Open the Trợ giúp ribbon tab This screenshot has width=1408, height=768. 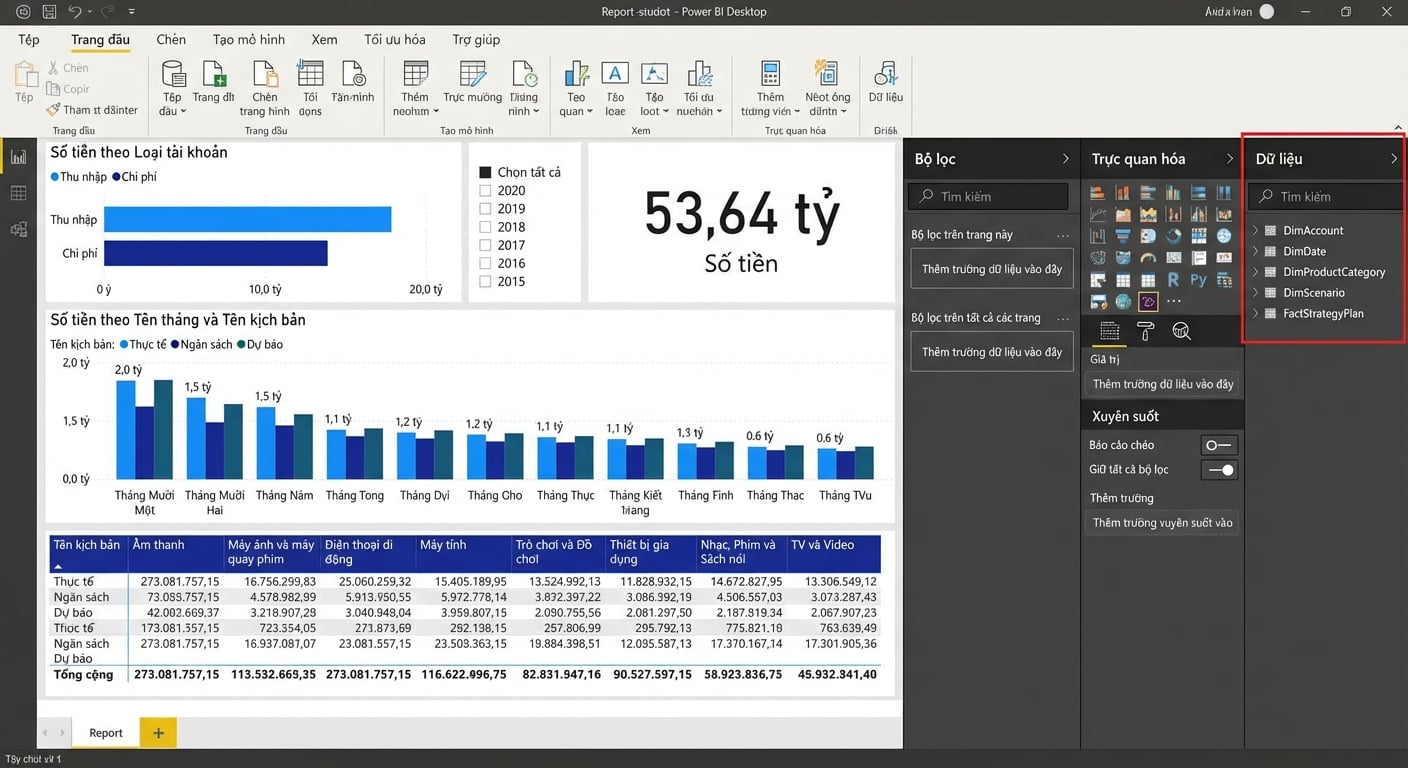[x=476, y=40]
